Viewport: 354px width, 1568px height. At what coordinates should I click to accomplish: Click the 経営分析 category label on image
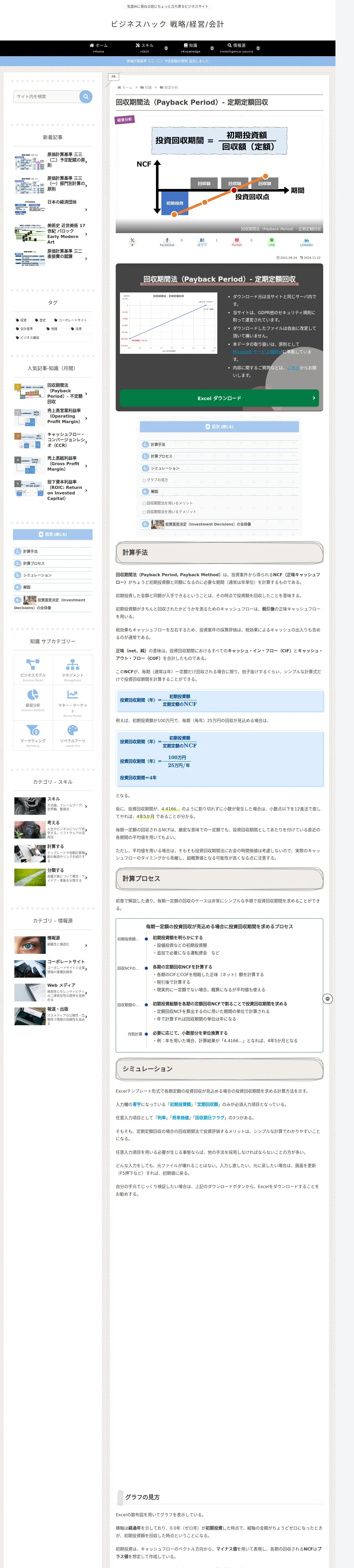pyautogui.click(x=125, y=120)
